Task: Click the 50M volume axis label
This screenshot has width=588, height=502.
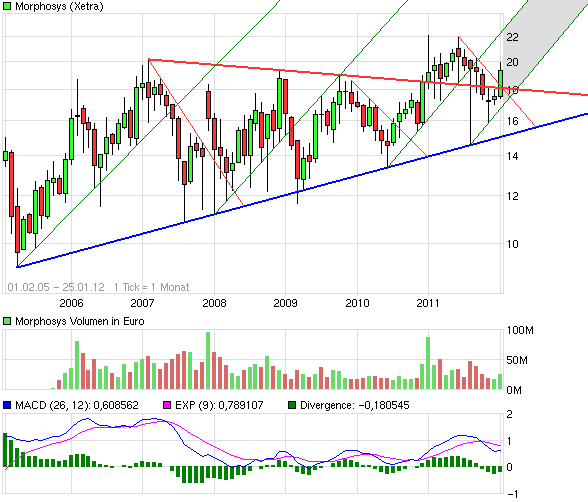Action: (517, 360)
